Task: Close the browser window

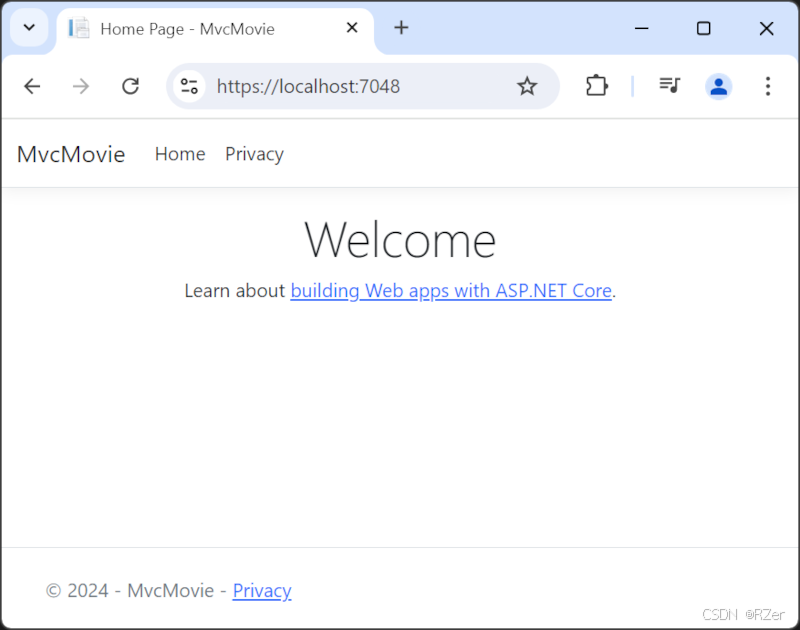Action: [766, 29]
